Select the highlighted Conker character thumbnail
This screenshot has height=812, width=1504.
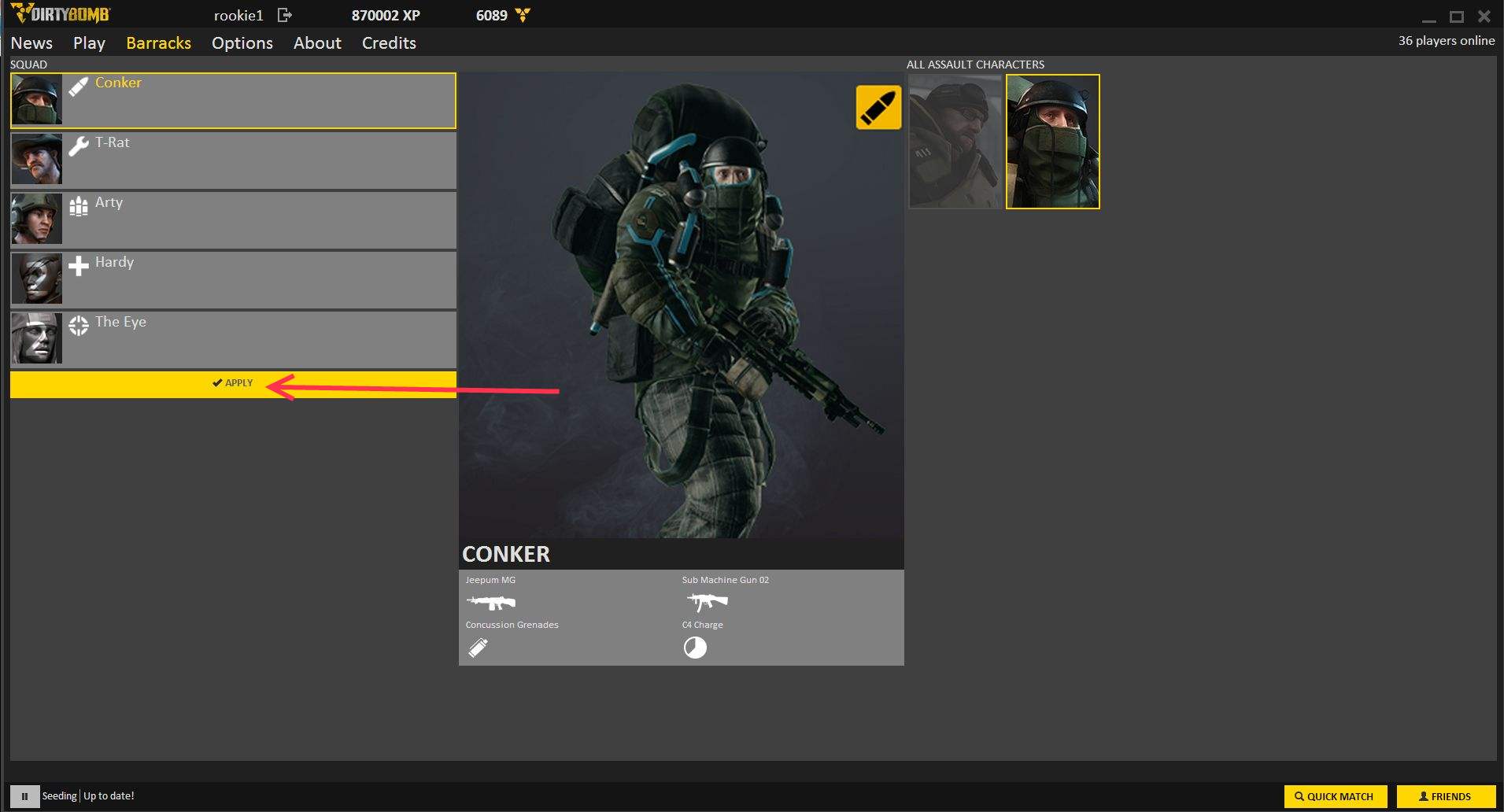1052,142
